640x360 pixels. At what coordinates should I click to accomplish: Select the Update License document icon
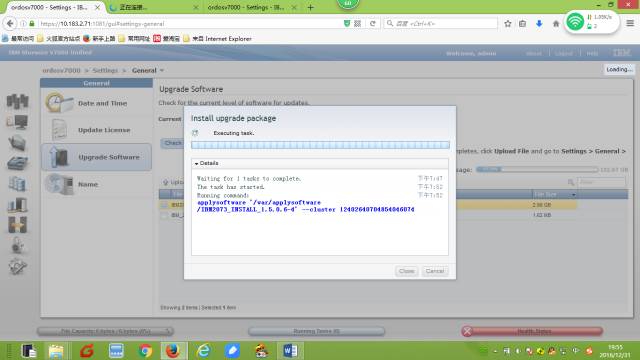tap(60, 129)
